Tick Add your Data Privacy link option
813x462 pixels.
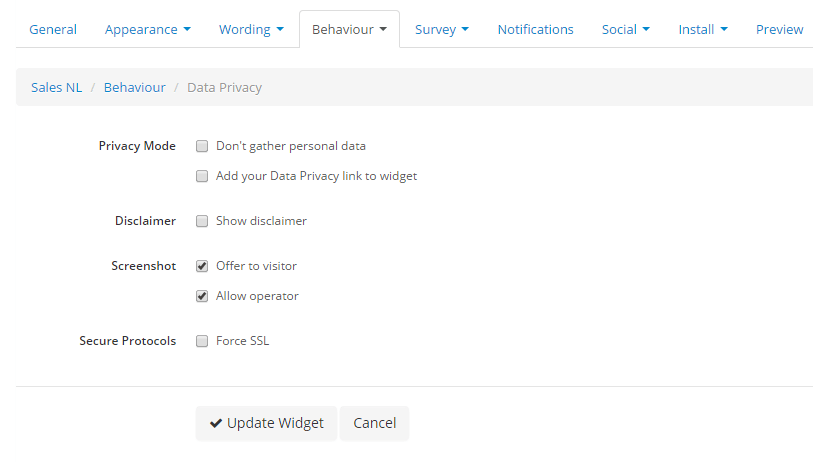click(x=202, y=176)
